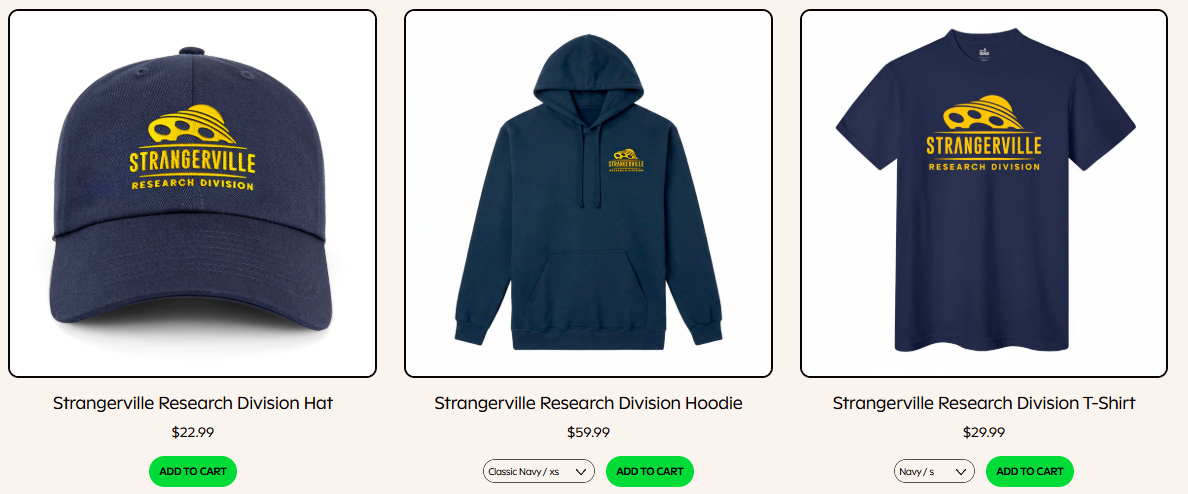The image size is (1188, 494).
Task: Open the Strangerville Research Division T-Shirt title link
Action: pos(983,403)
